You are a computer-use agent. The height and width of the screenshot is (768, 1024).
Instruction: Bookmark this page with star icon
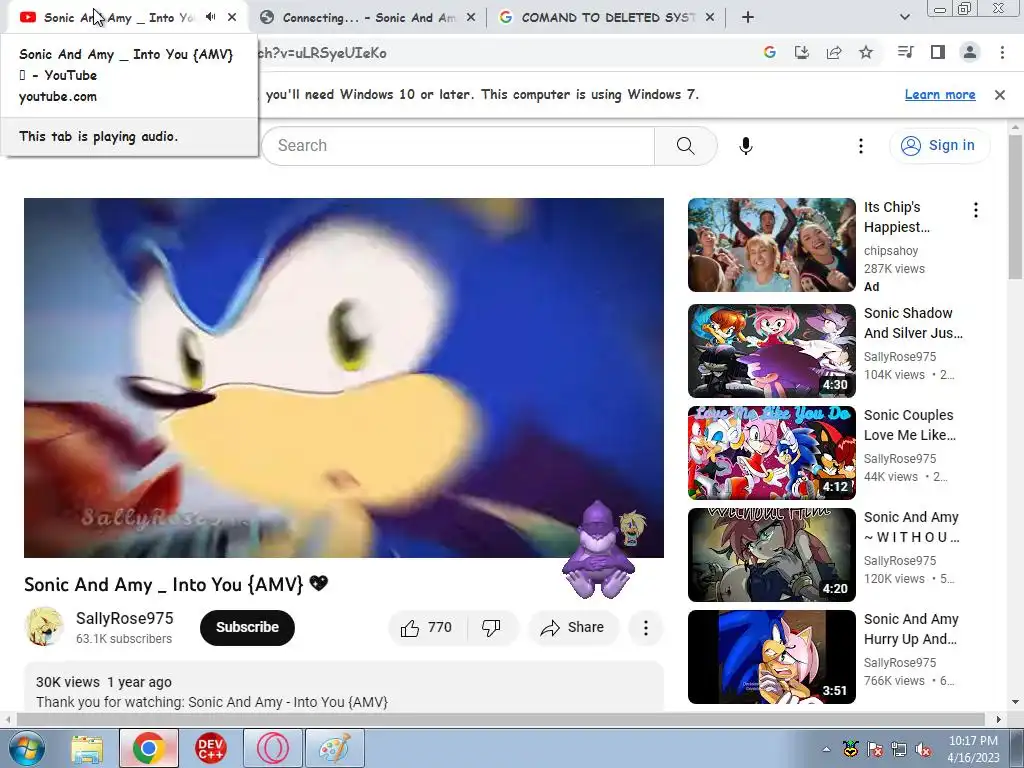[866, 52]
